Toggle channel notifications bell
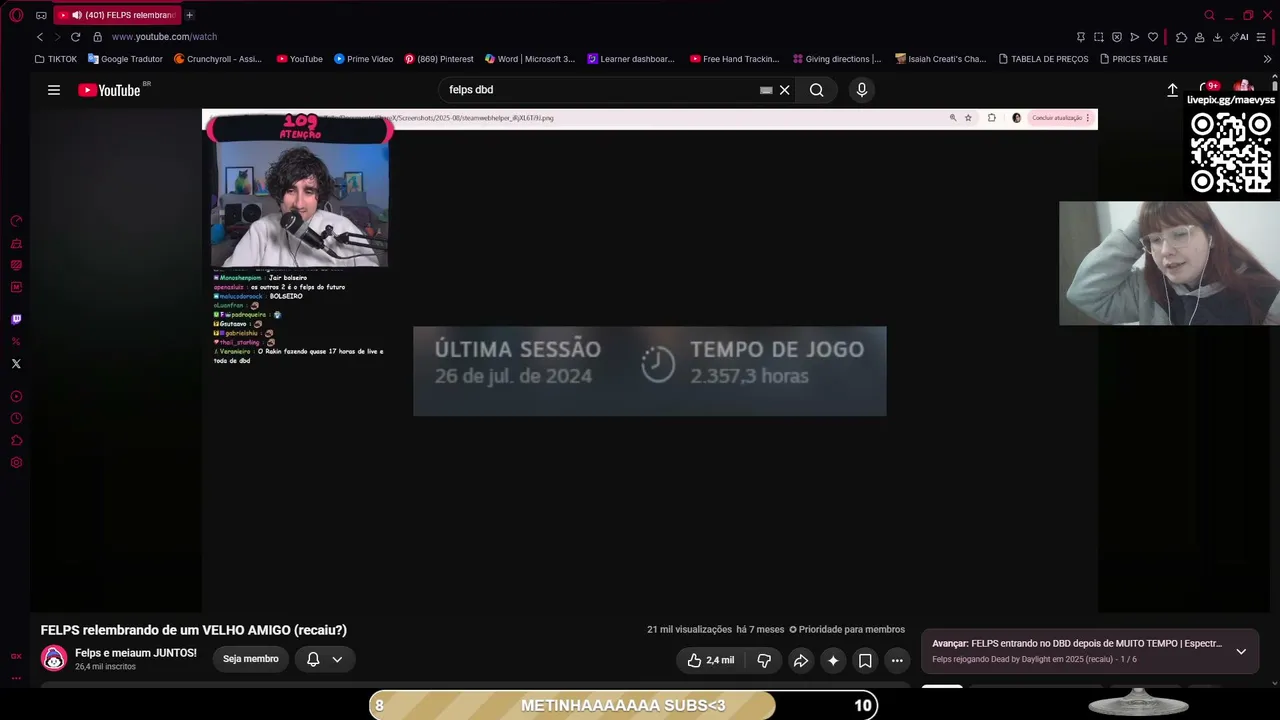This screenshot has width=1280, height=720. click(313, 659)
